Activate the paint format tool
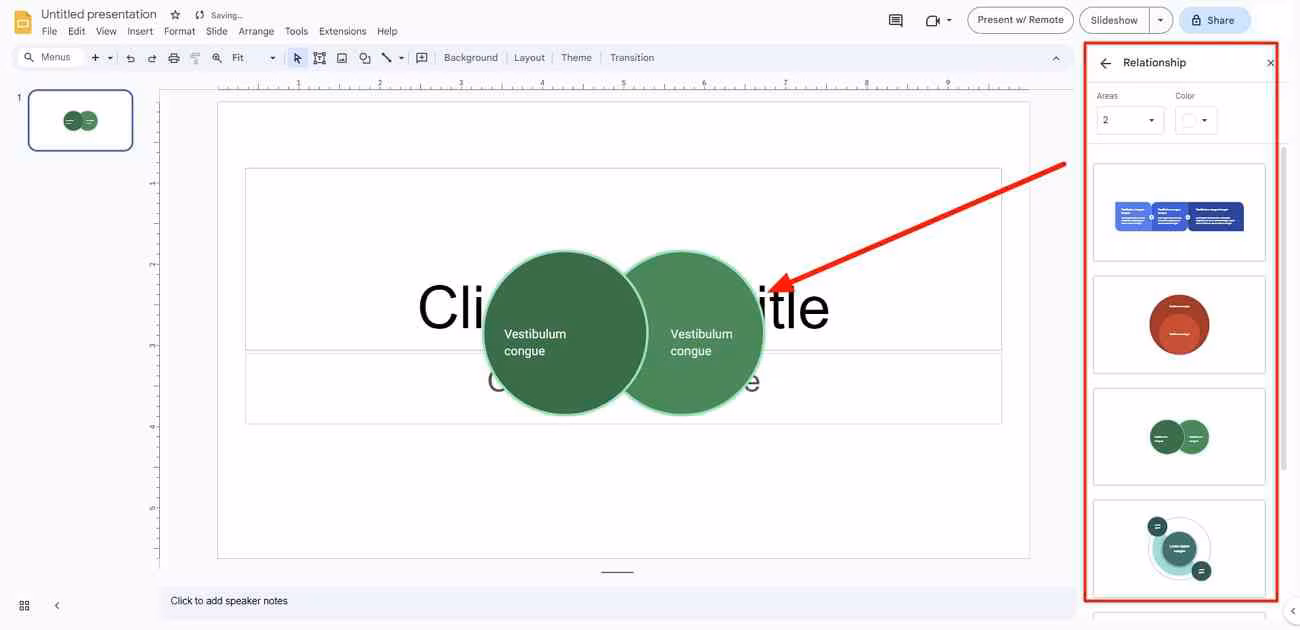The height and width of the screenshot is (630, 1300). [x=195, y=58]
